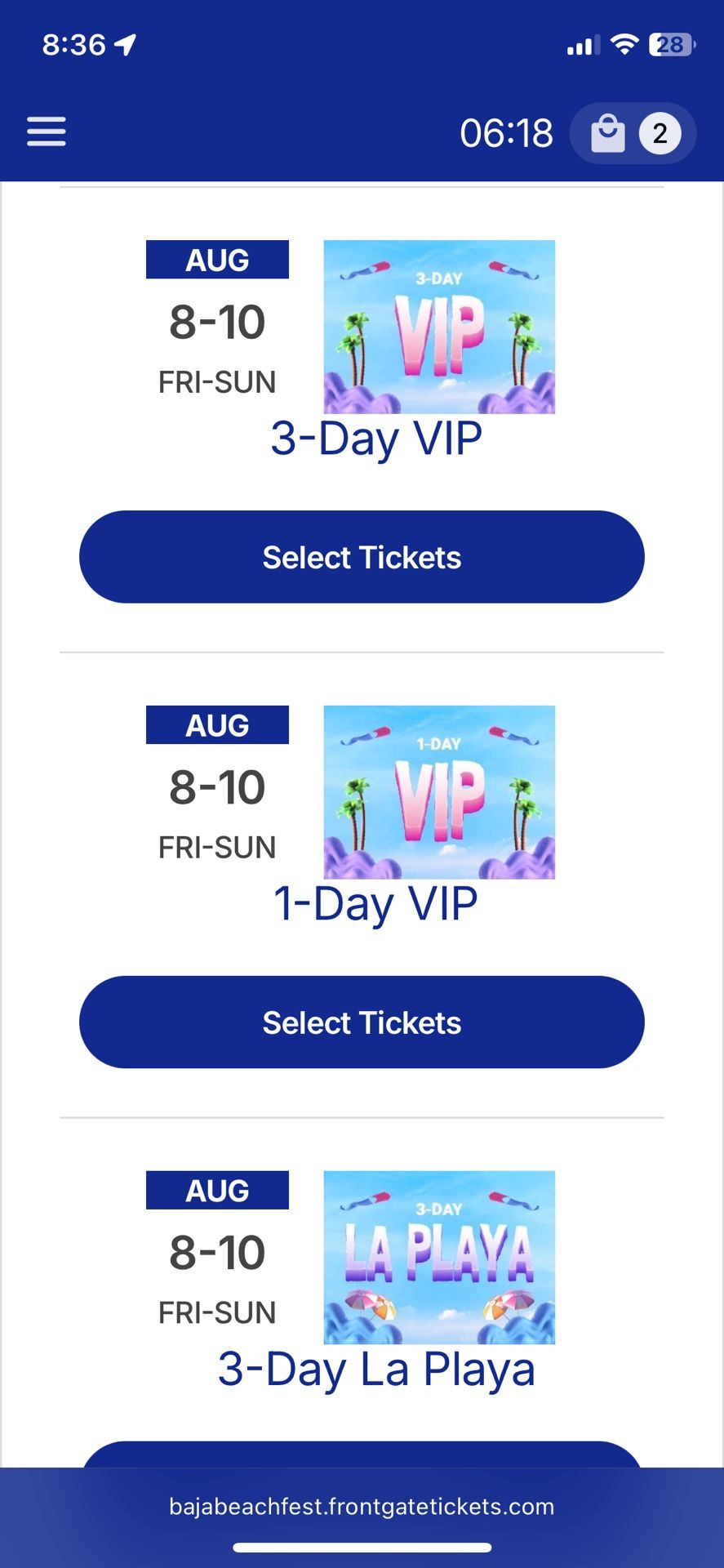
Task: Open the 3-Day VIP banner image
Action: click(x=439, y=327)
